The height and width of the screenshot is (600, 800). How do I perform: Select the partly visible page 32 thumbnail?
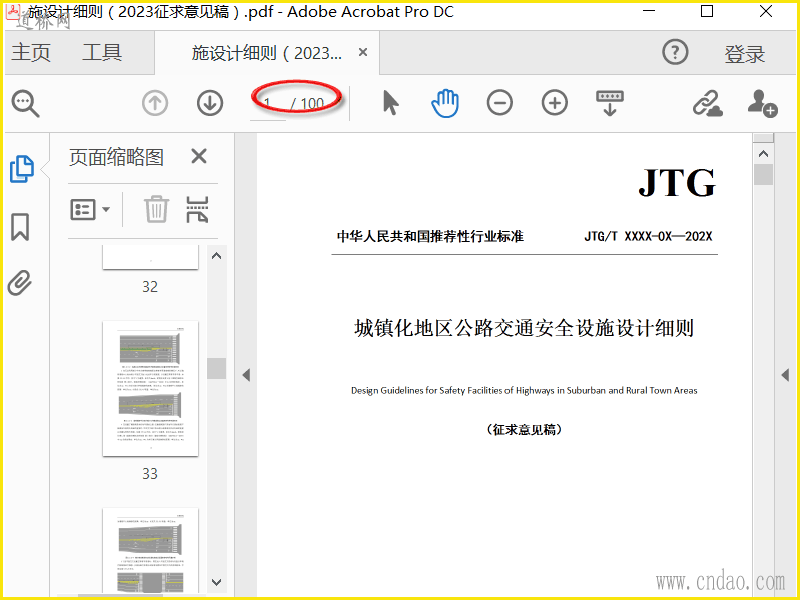tap(151, 257)
